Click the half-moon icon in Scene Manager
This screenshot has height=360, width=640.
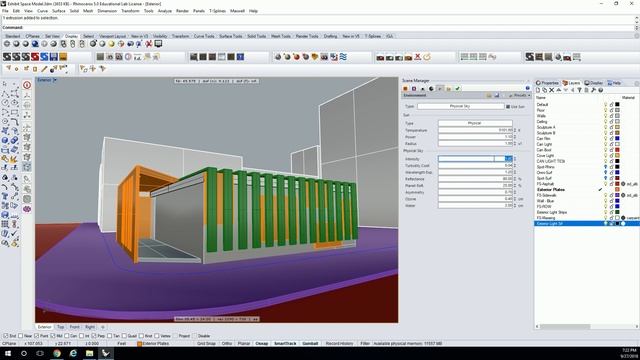tap(431, 88)
